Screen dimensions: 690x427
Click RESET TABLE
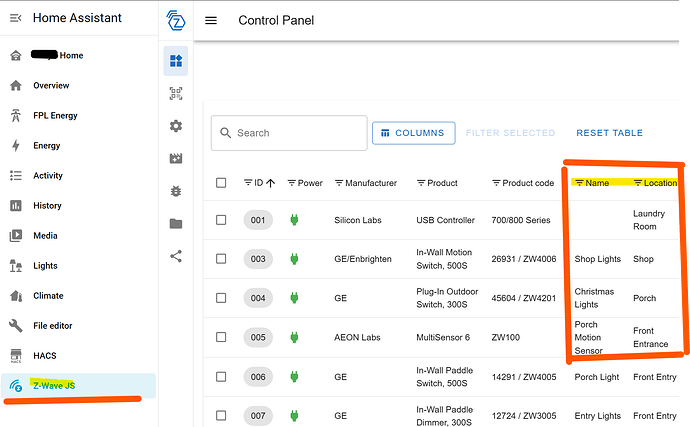(609, 133)
